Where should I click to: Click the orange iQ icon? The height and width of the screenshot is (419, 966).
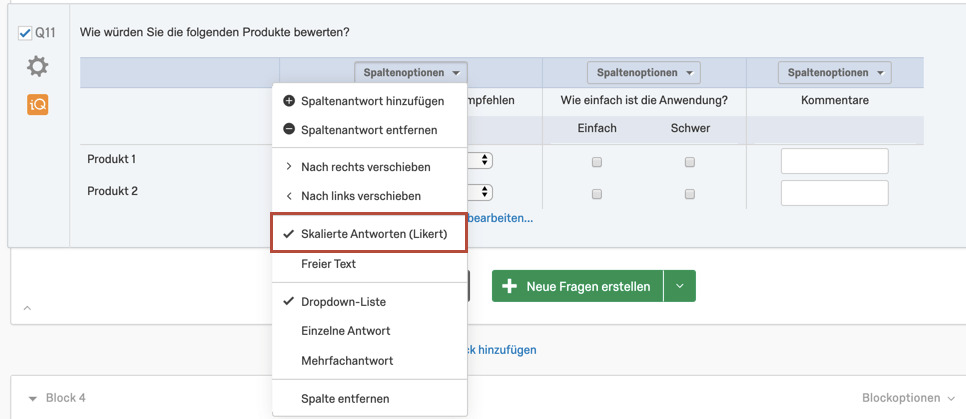tap(38, 104)
